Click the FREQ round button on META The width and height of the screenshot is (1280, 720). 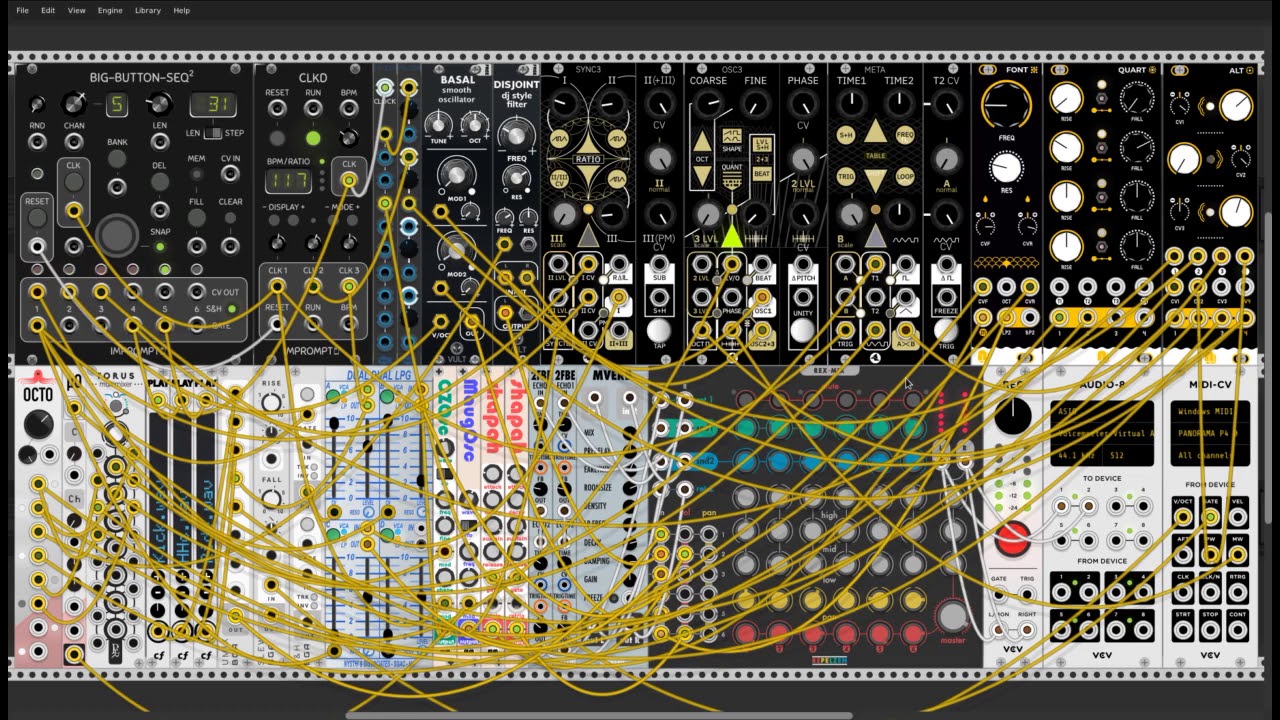pyautogui.click(x=904, y=134)
